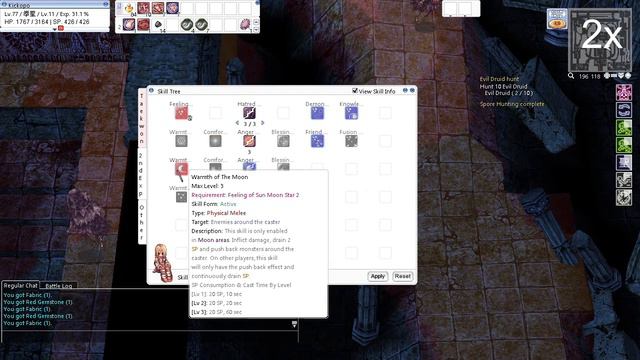Use the red meat item in hotbar row 2
640x360 pixels.
tap(143, 24)
